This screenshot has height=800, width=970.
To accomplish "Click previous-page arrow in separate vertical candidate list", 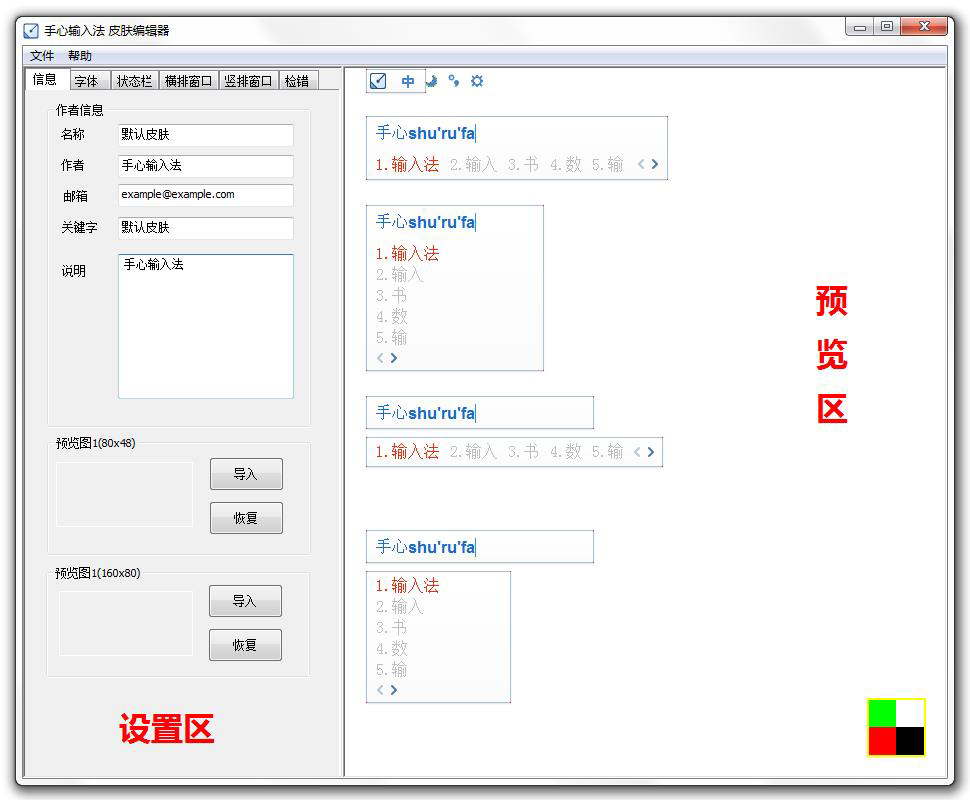I will point(380,689).
